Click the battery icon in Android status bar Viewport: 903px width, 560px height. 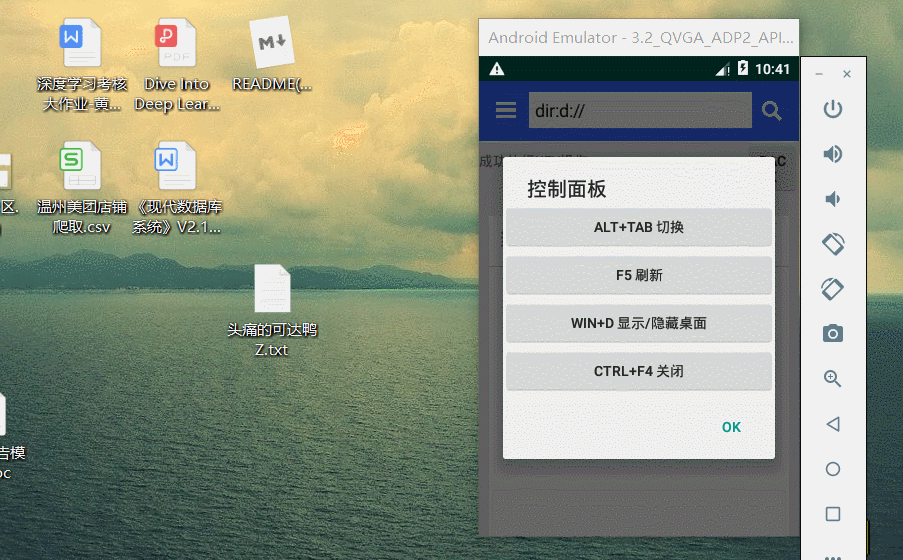point(743,69)
